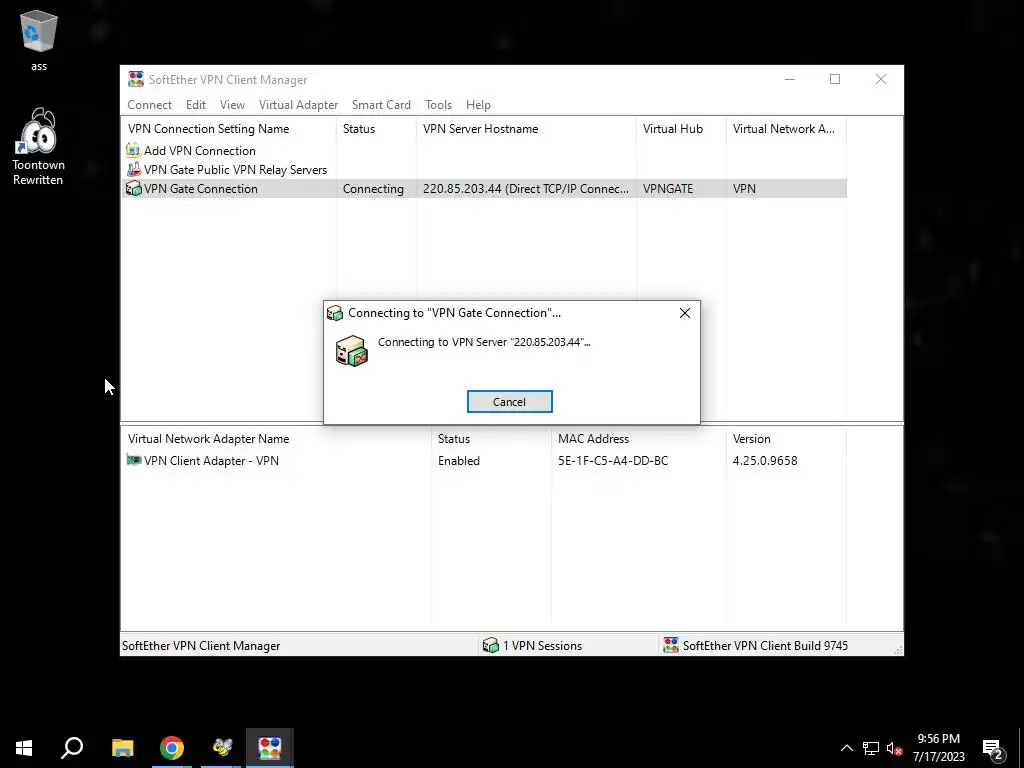This screenshot has width=1024, height=768.
Task: Open Google Chrome from the taskbar
Action: pos(172,748)
